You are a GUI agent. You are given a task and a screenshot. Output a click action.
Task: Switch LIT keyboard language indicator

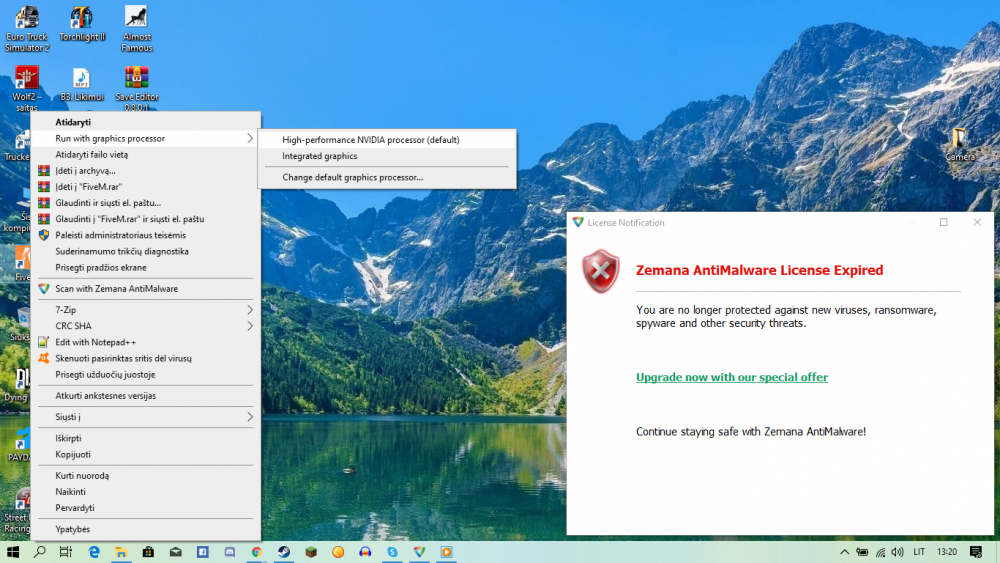click(x=919, y=552)
